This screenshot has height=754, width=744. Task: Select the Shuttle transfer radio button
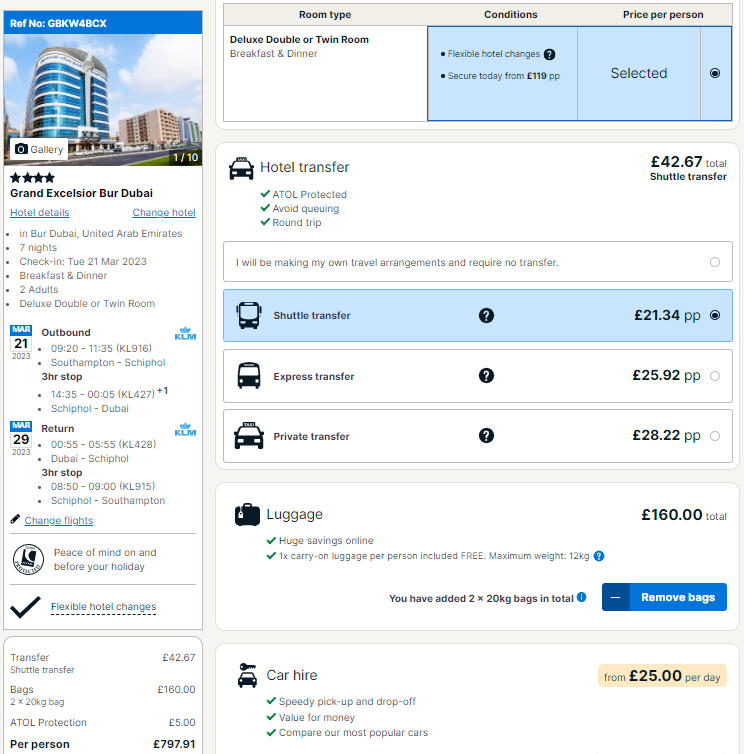(715, 315)
